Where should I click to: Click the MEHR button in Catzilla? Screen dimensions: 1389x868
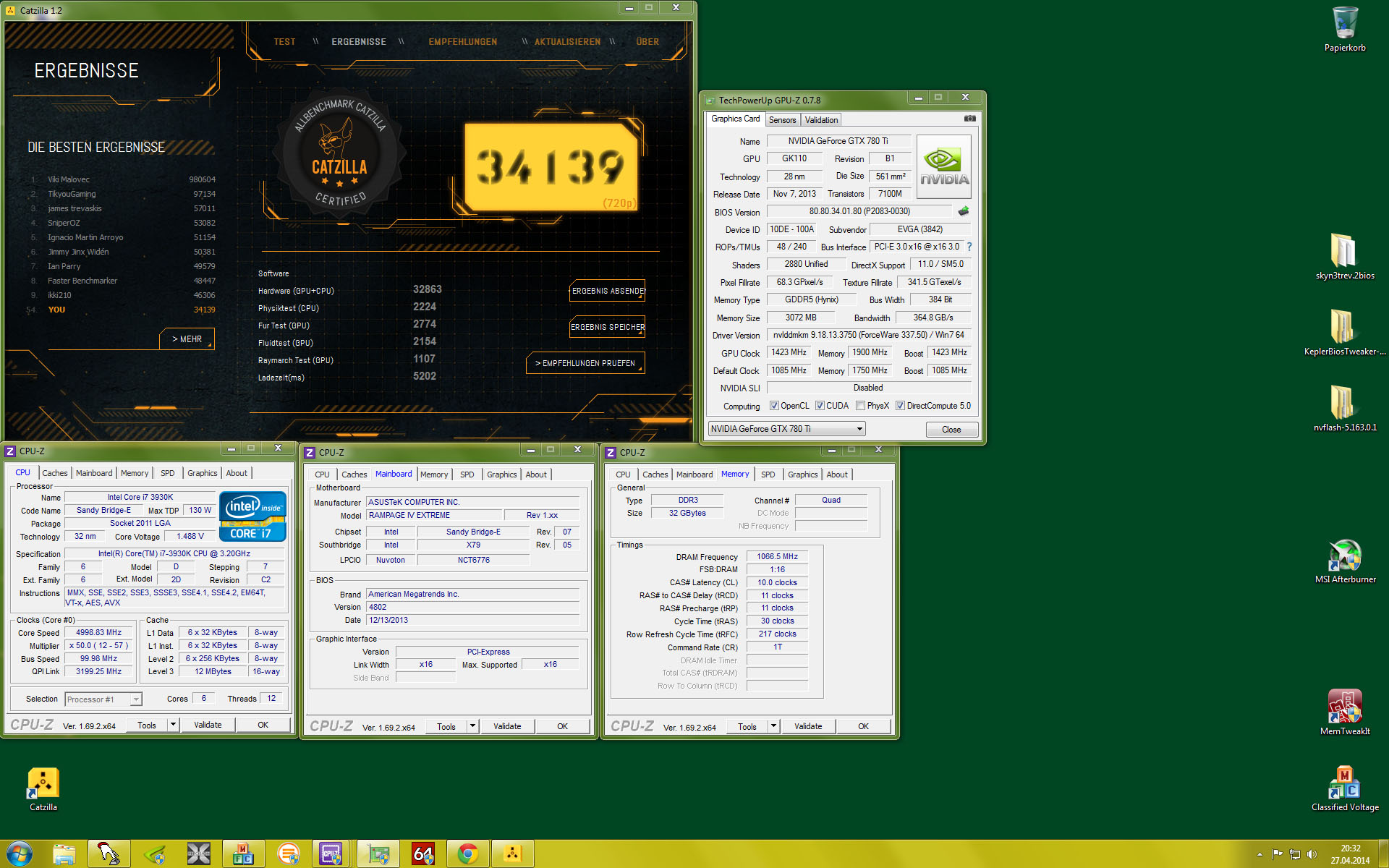pyautogui.click(x=187, y=339)
